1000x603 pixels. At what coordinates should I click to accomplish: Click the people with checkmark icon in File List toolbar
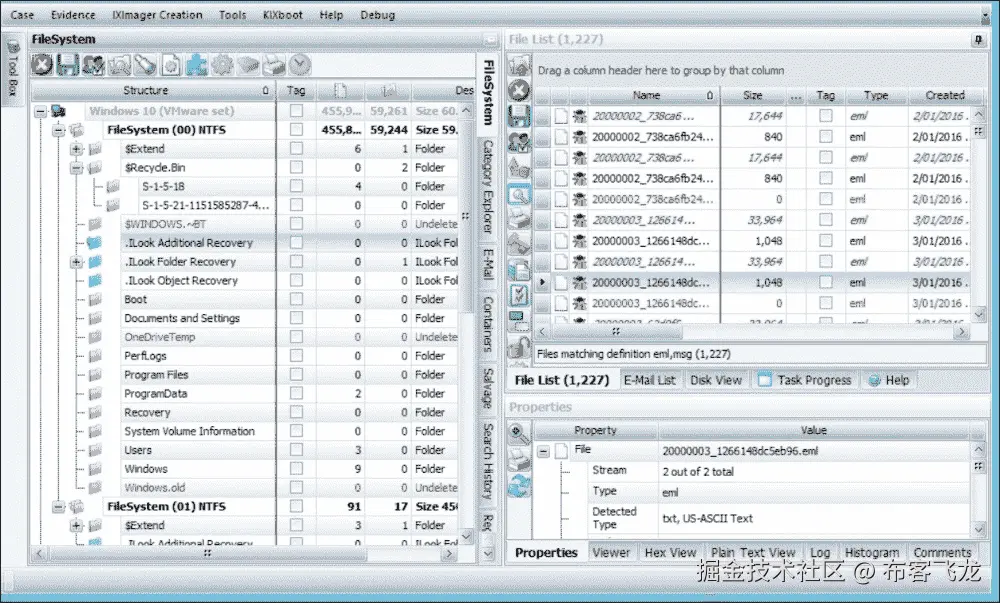tap(519, 143)
